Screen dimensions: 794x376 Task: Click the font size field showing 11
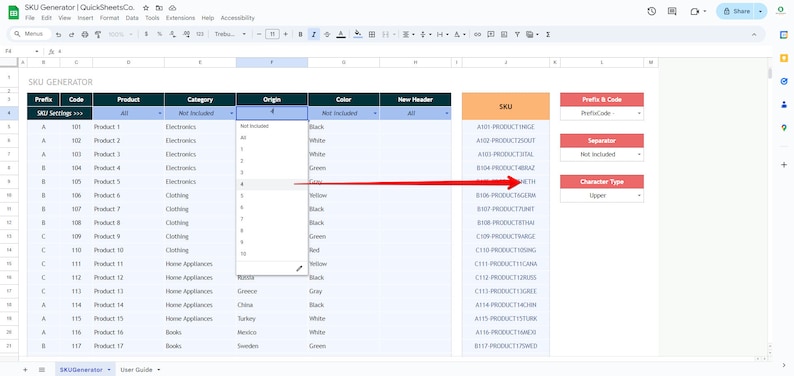click(272, 34)
